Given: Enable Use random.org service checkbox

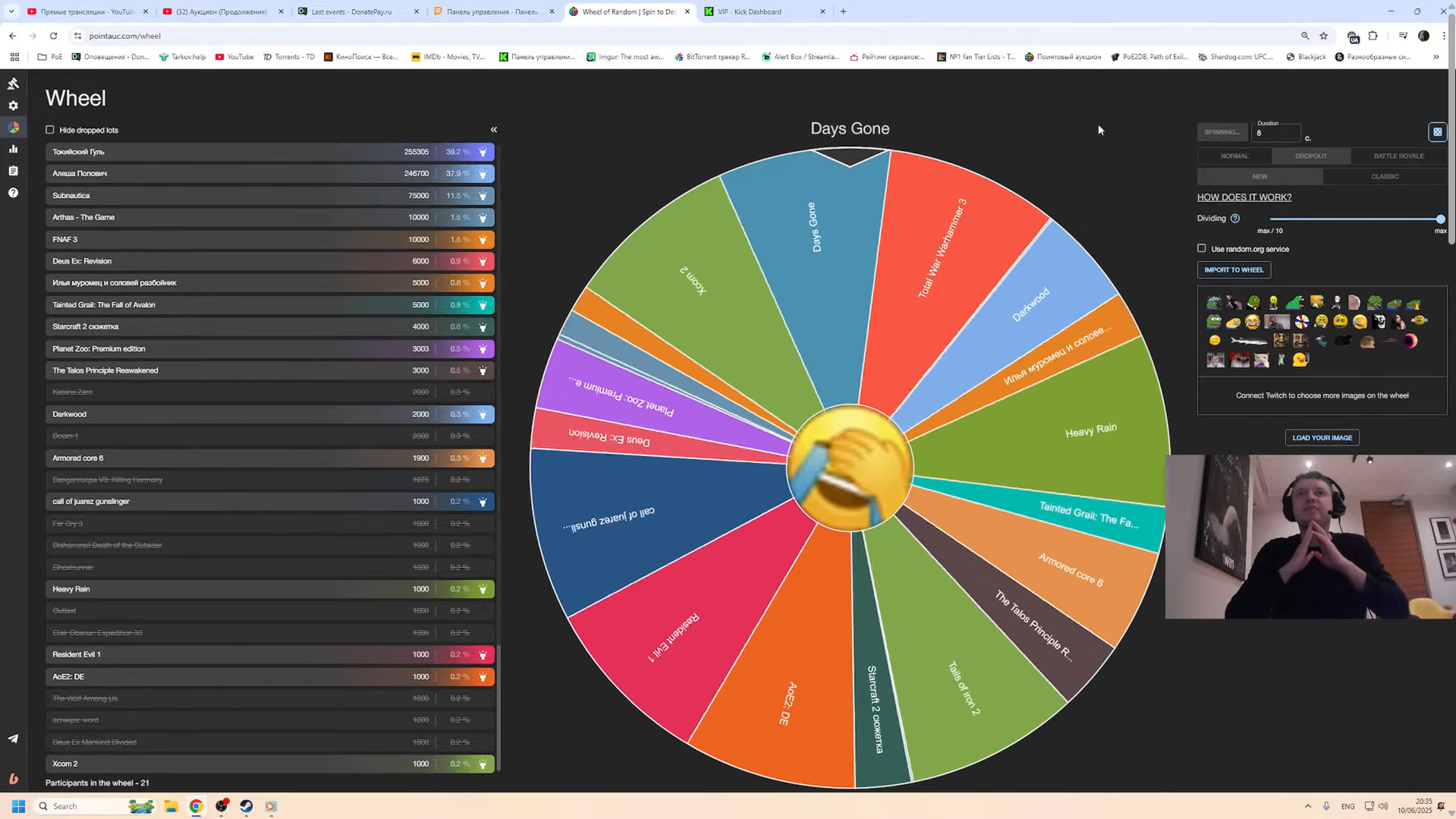Looking at the screenshot, I should (1201, 248).
